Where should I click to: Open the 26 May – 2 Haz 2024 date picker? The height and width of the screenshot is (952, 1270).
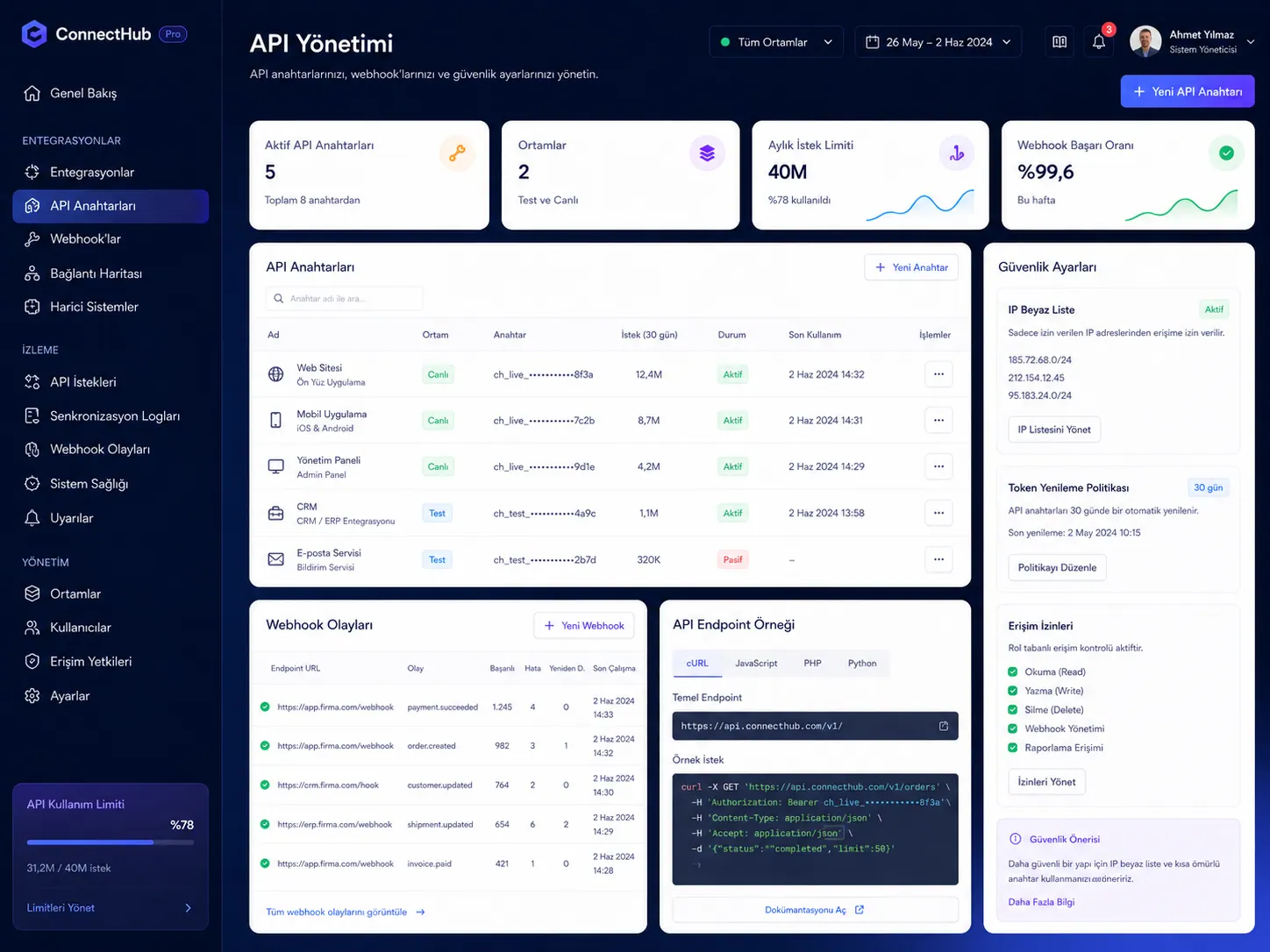pos(938,42)
